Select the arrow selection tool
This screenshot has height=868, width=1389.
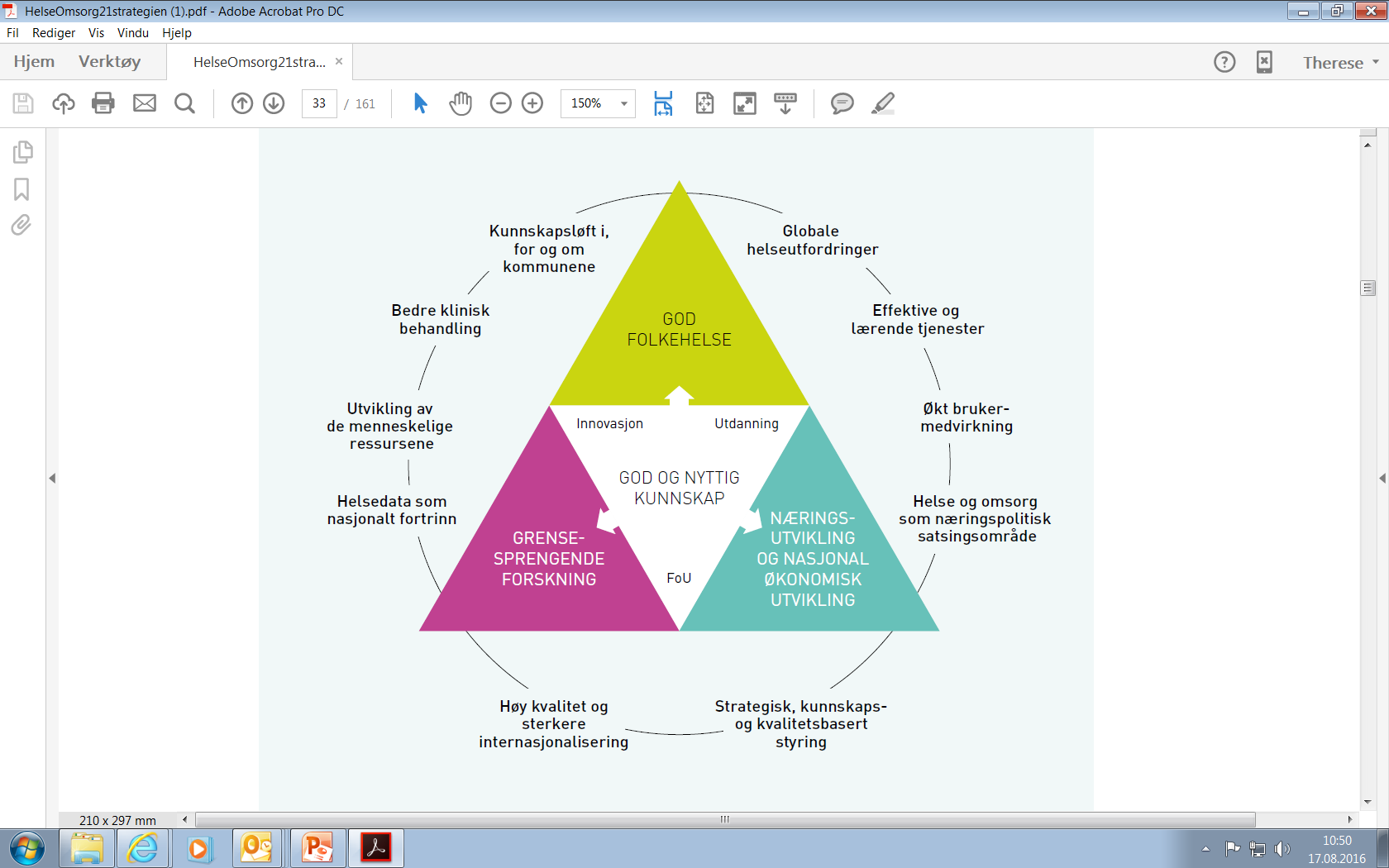click(420, 103)
